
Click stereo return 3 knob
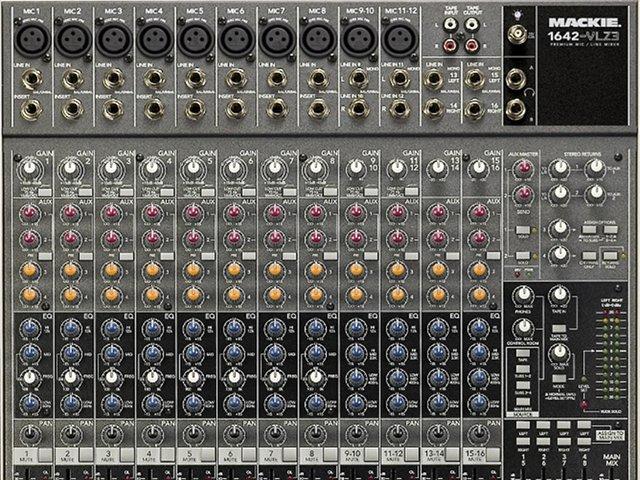[x=560, y=229]
